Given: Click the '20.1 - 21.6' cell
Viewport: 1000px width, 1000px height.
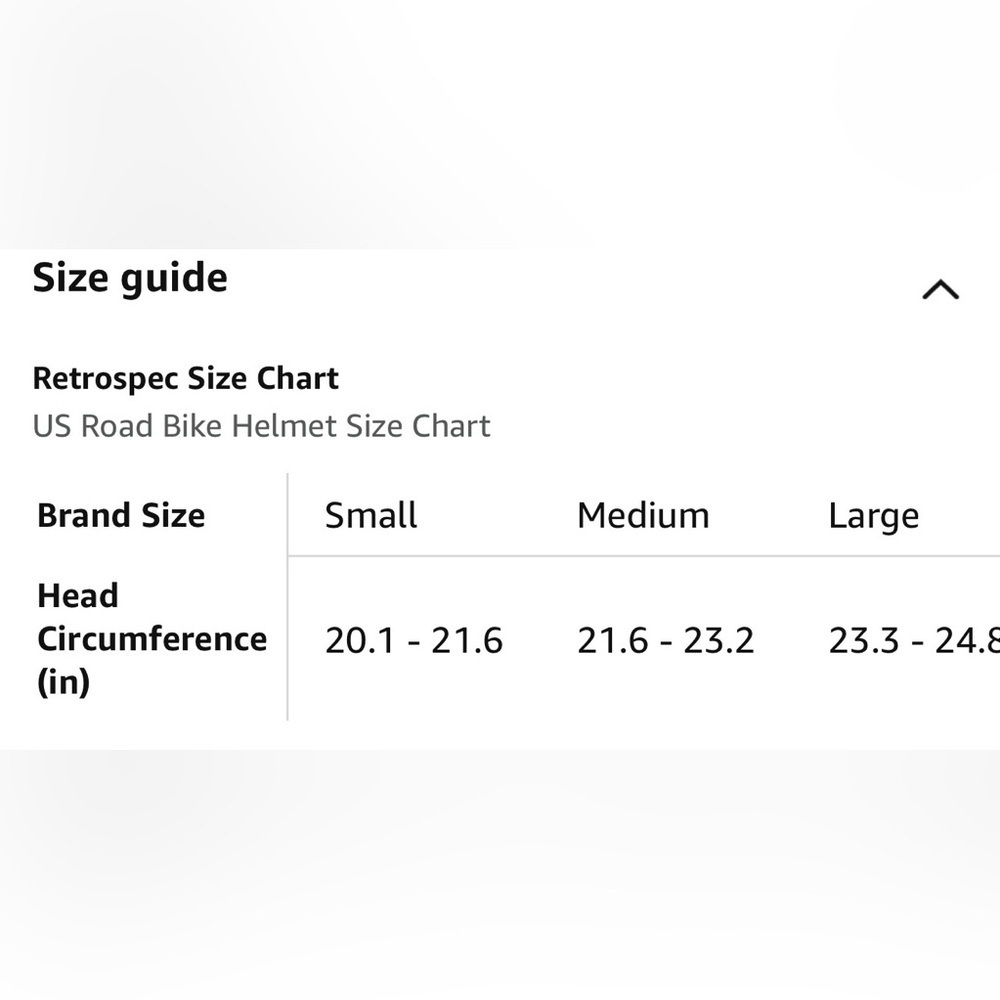Looking at the screenshot, I should click(x=414, y=641).
